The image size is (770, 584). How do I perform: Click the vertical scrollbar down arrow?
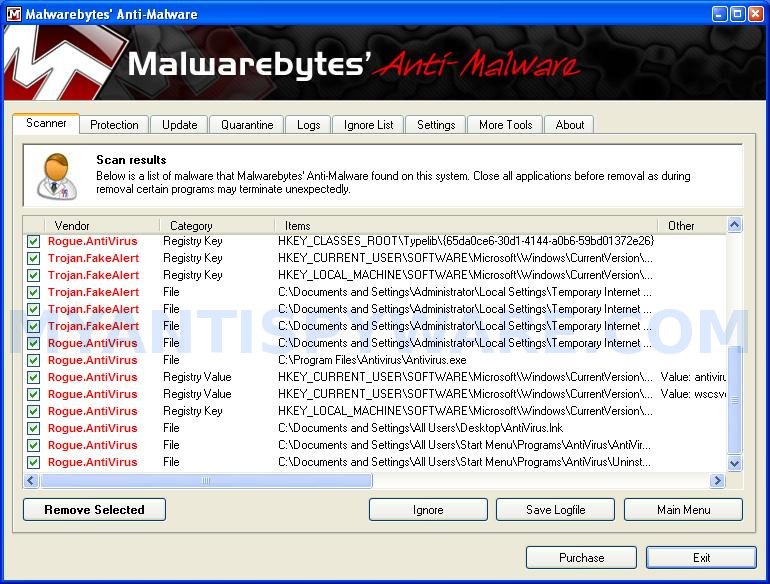point(734,463)
